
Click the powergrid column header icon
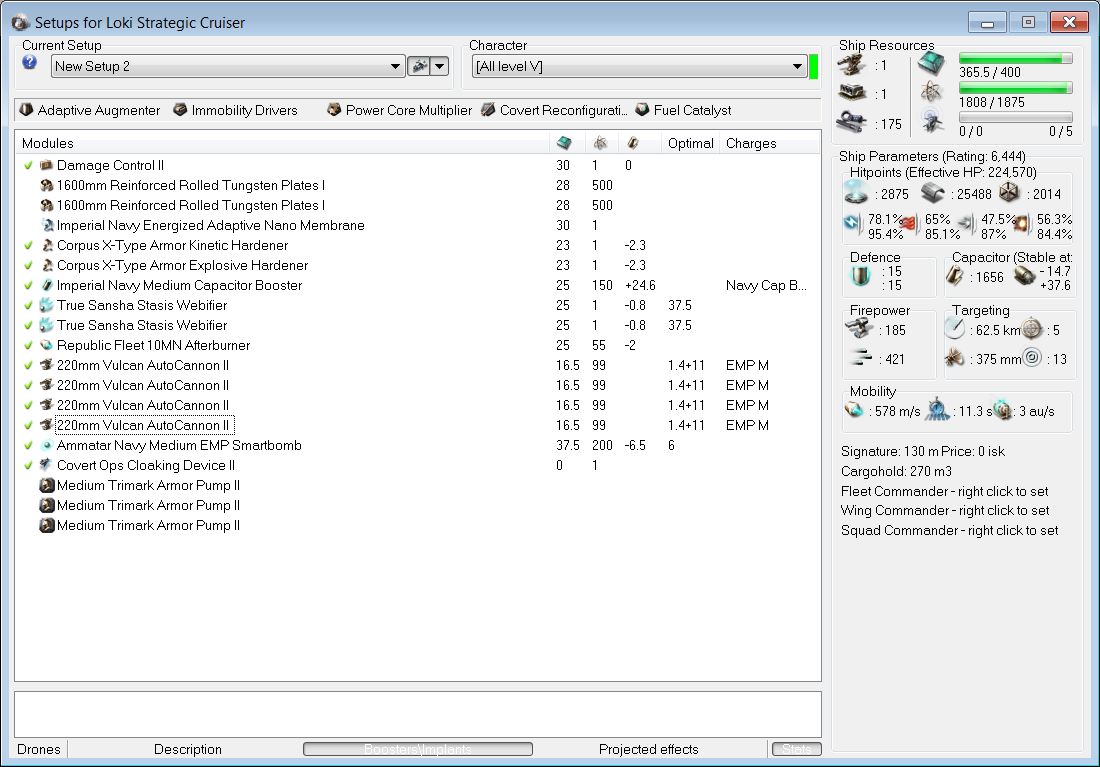(601, 143)
